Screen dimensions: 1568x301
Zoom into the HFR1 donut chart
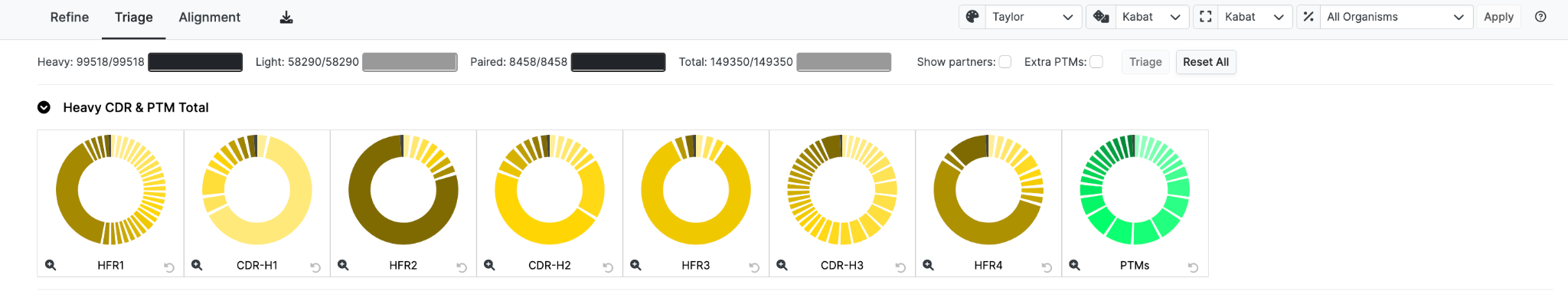(x=51, y=265)
